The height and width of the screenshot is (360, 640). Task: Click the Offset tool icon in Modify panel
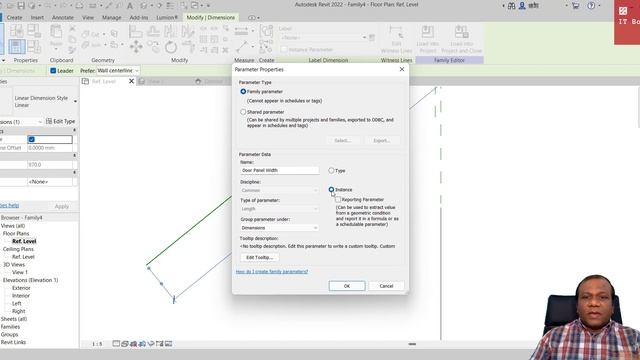click(x=153, y=31)
